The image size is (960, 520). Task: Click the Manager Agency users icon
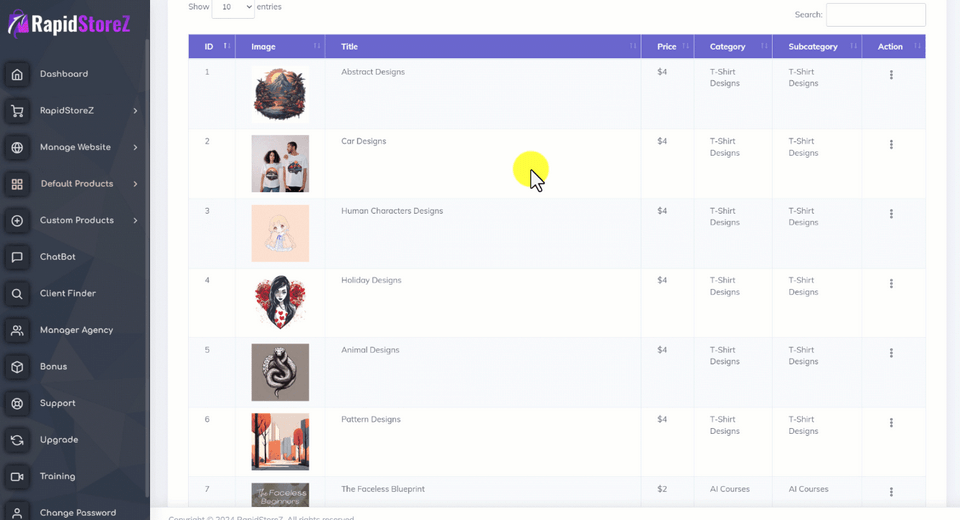(17, 330)
